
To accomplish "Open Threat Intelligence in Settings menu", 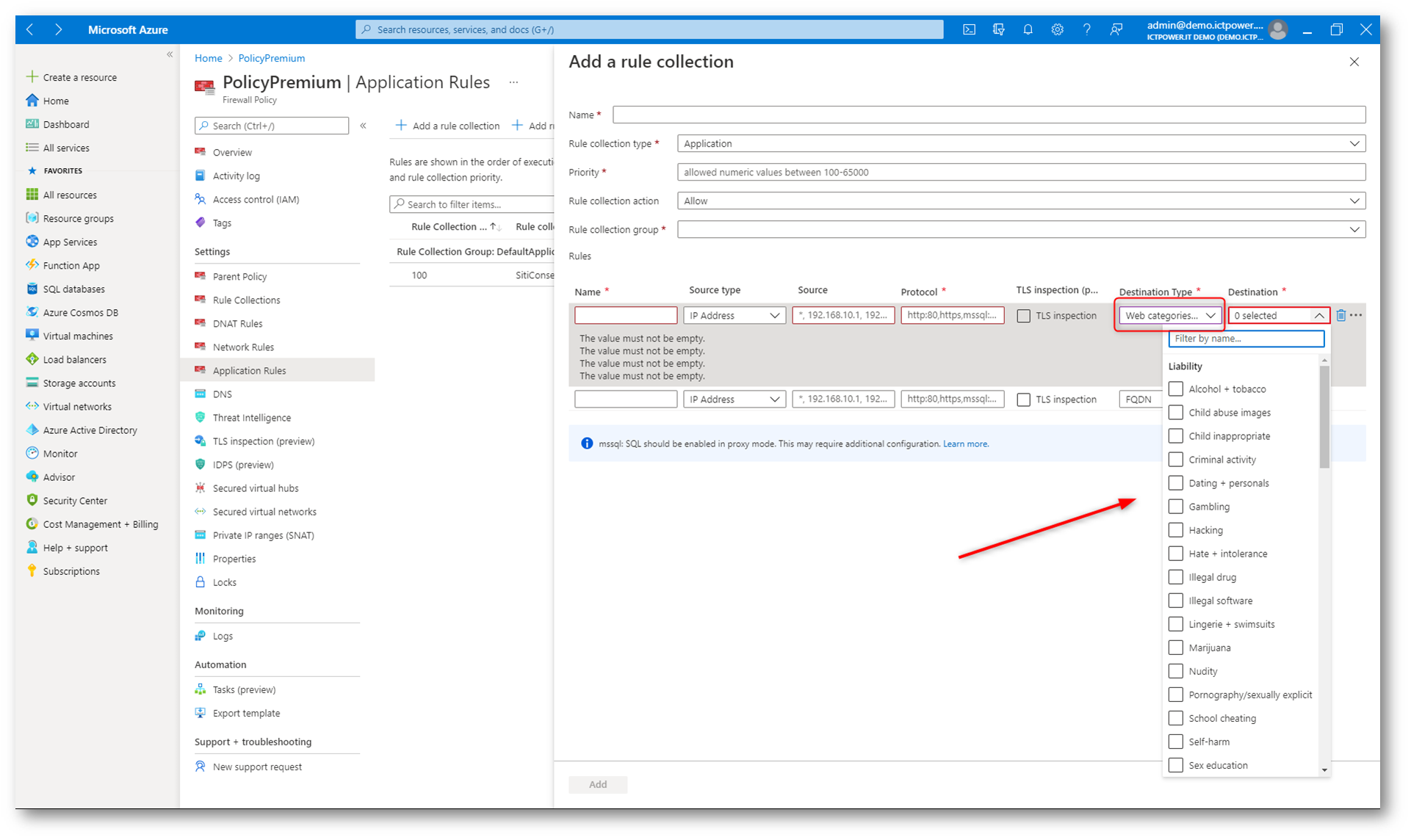I will click(251, 417).
